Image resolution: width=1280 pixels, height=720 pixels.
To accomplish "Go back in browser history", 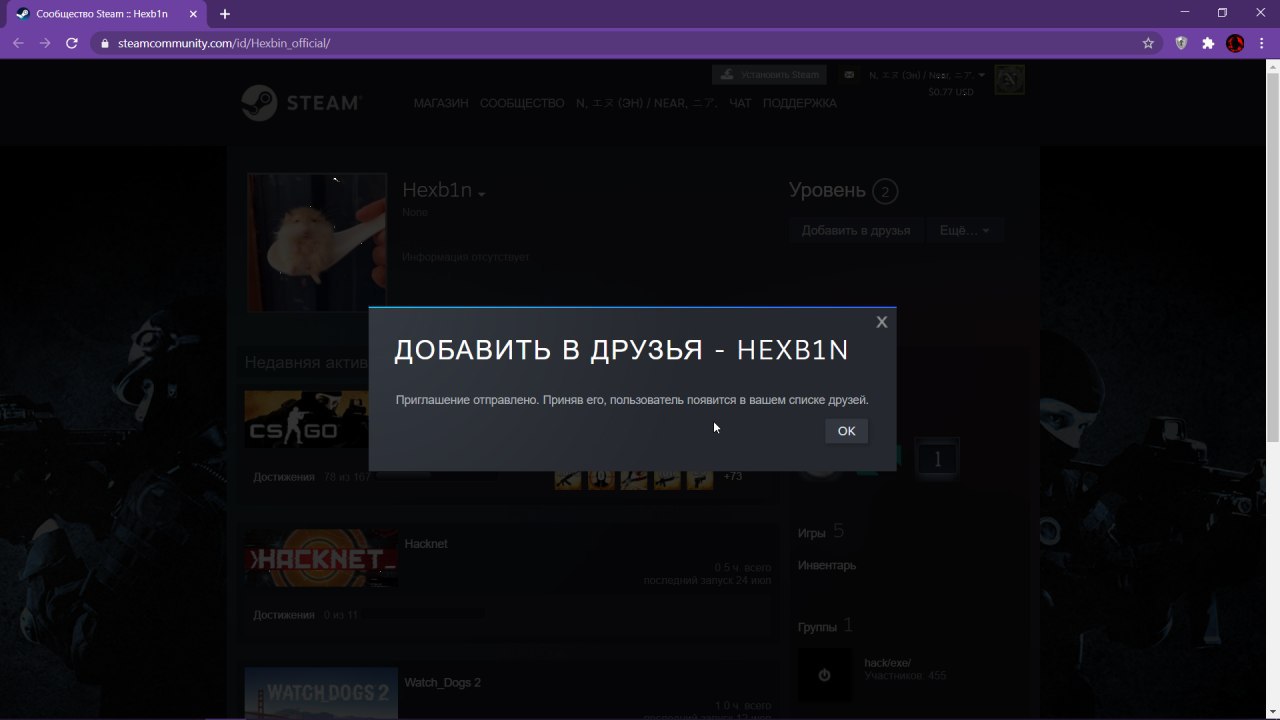I will pos(18,43).
